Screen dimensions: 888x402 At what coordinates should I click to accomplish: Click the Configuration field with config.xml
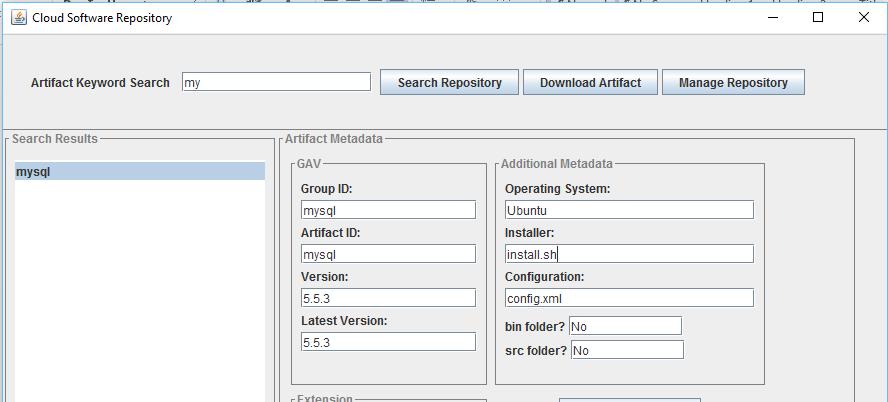click(629, 298)
